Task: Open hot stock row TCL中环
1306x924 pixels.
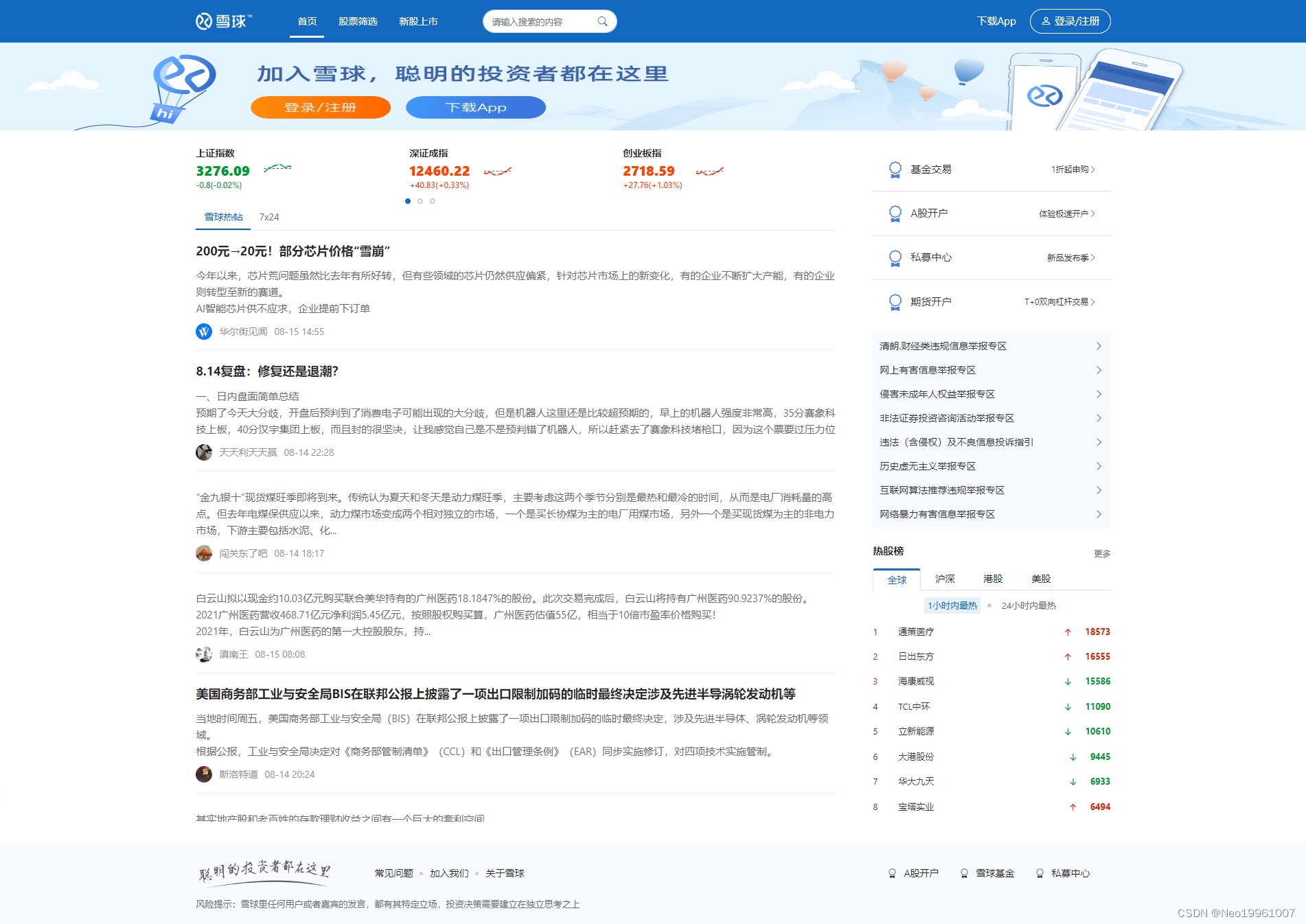Action: coord(992,707)
